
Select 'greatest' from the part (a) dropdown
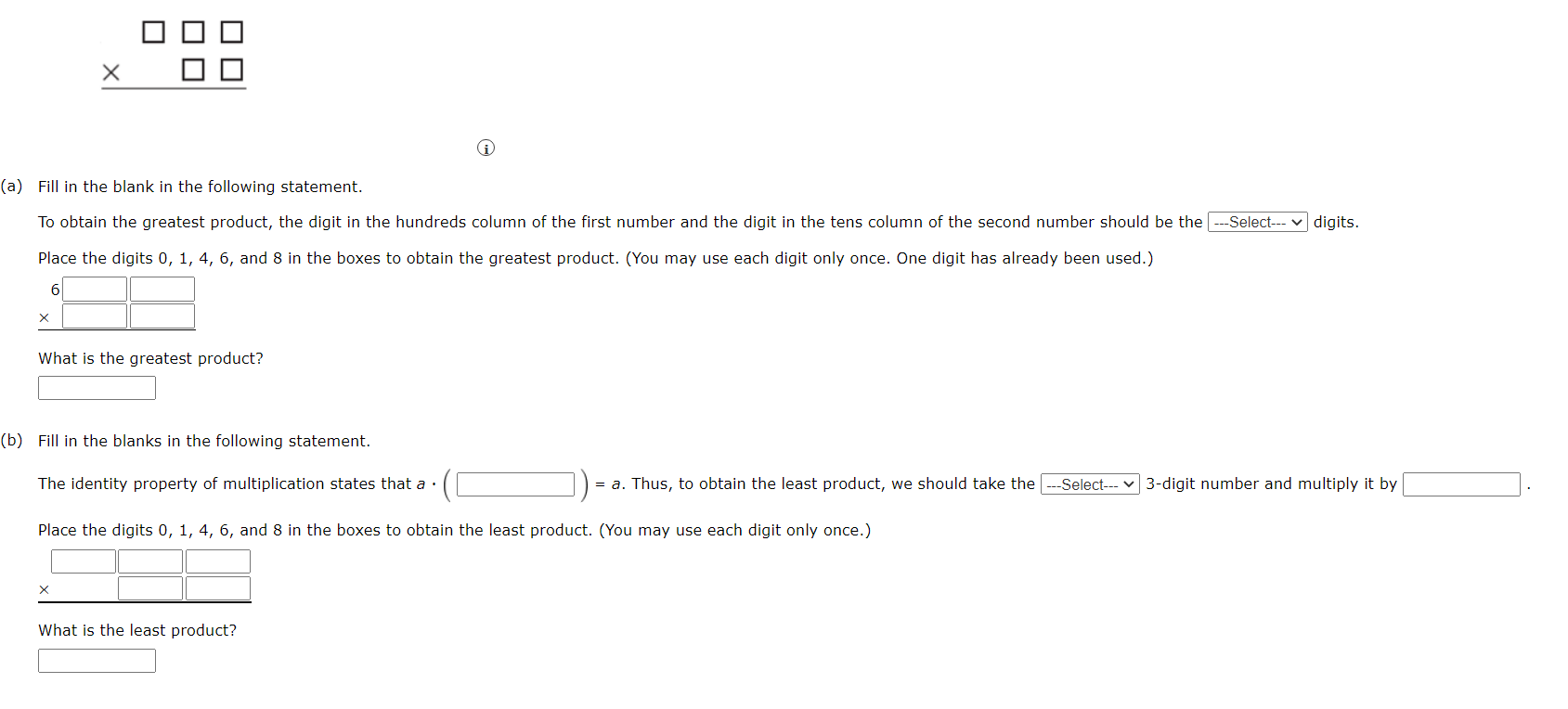1258,222
